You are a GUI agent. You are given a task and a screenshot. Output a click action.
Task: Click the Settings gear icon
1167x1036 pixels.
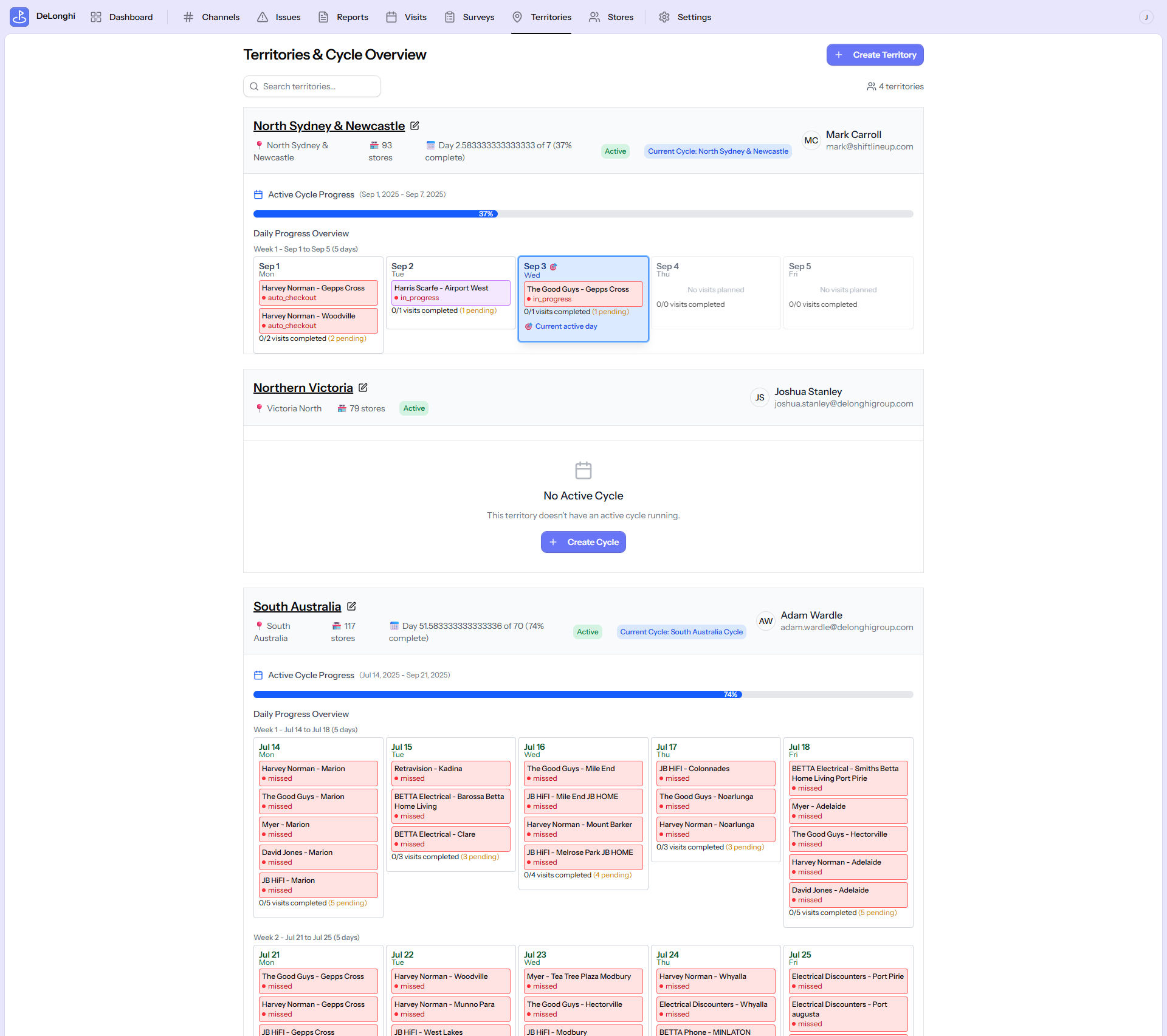664,17
